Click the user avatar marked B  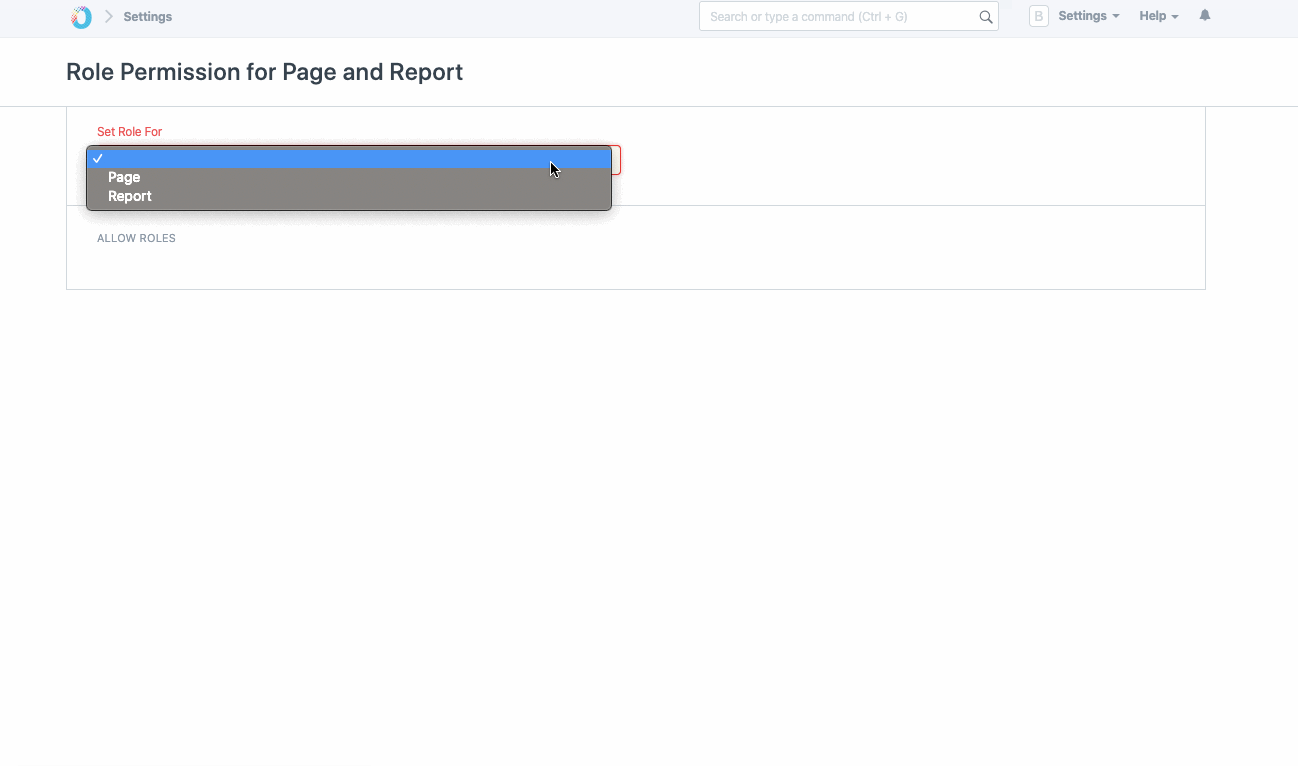1038,15
